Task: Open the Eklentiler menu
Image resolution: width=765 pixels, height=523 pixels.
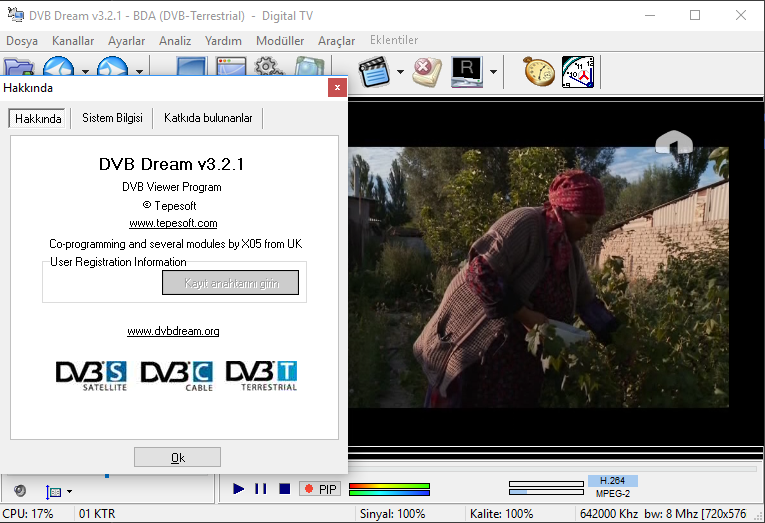Action: 394,40
